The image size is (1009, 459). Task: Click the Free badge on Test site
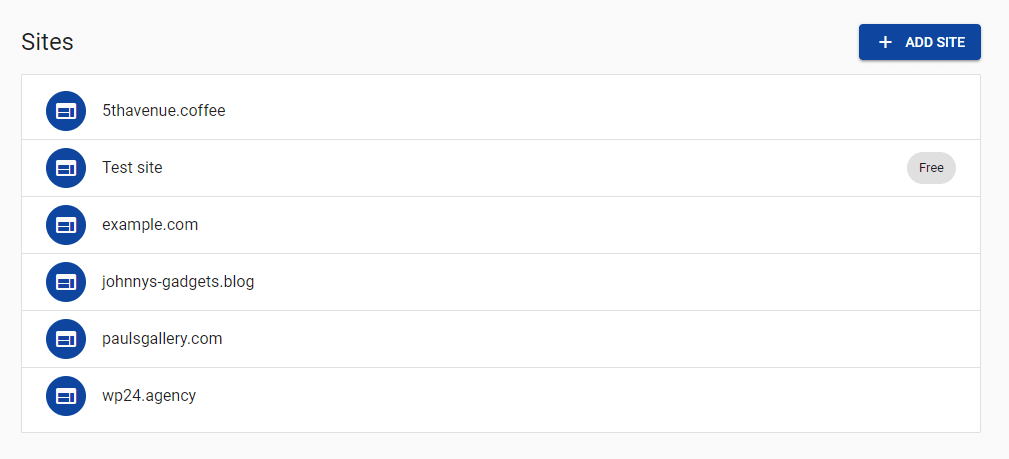(931, 168)
